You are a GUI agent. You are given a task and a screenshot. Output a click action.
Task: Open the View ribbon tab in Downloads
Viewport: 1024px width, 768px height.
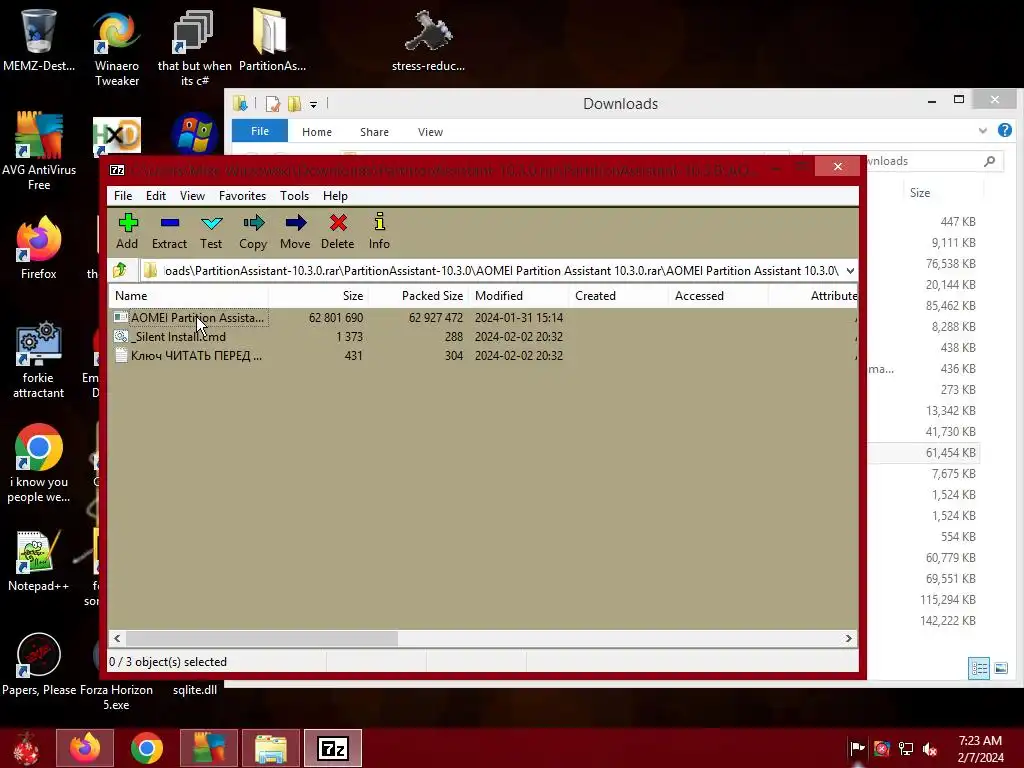pyautogui.click(x=430, y=132)
